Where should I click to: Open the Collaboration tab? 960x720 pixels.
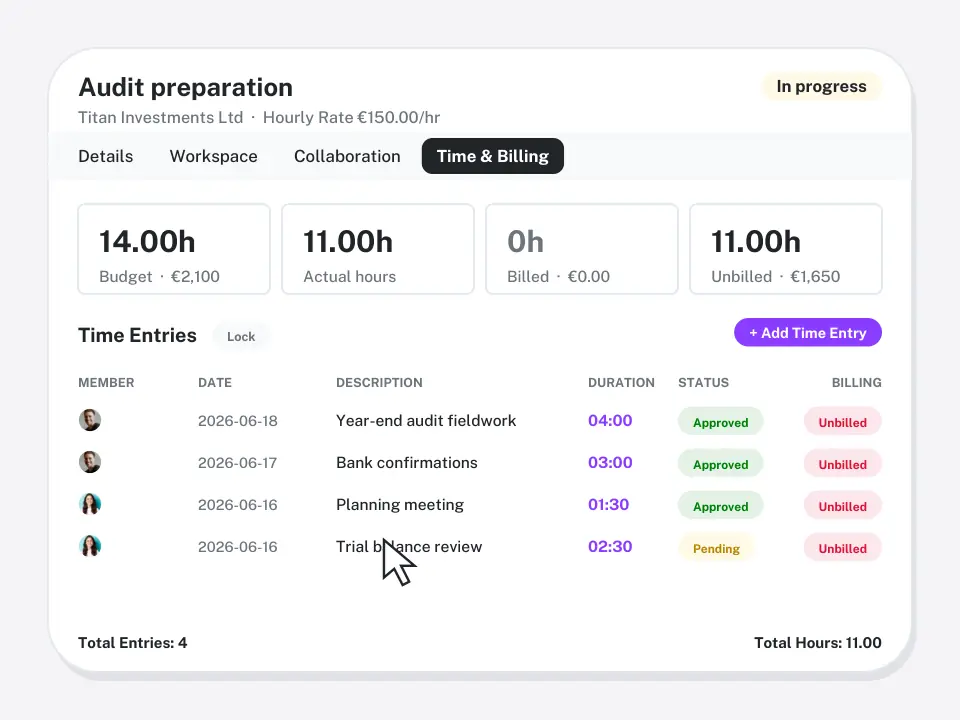(x=347, y=156)
